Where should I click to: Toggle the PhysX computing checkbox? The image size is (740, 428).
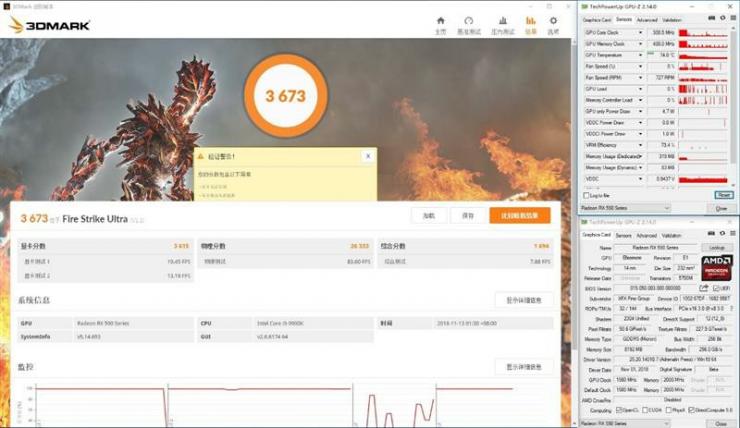[x=668, y=410]
